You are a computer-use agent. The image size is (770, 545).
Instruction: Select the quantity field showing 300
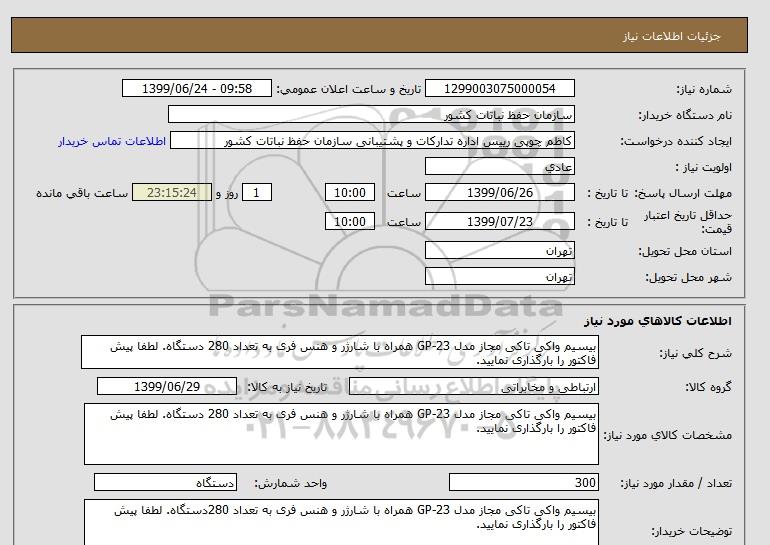pyautogui.click(x=524, y=483)
